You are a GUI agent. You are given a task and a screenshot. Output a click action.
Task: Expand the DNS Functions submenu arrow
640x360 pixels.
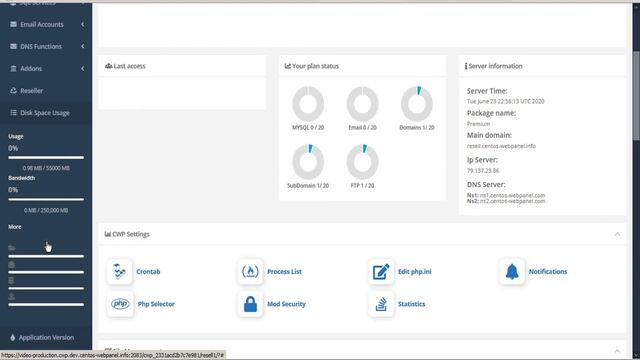(x=82, y=47)
